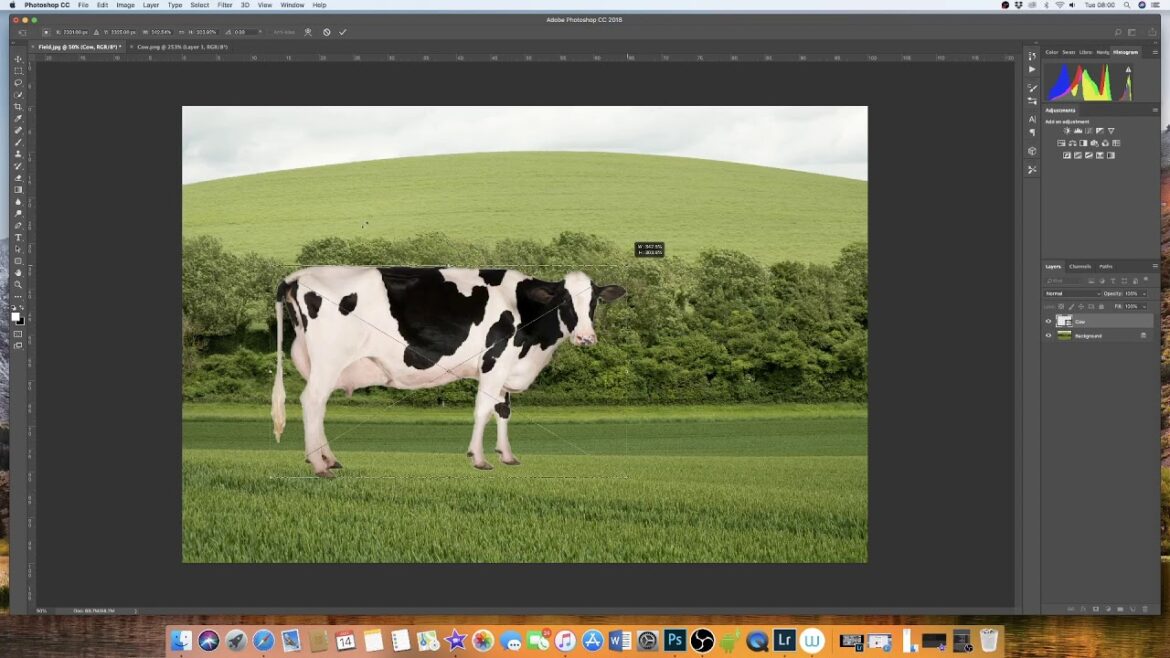
Task: Select the Zoom tool in the toolbar
Action: 17,284
